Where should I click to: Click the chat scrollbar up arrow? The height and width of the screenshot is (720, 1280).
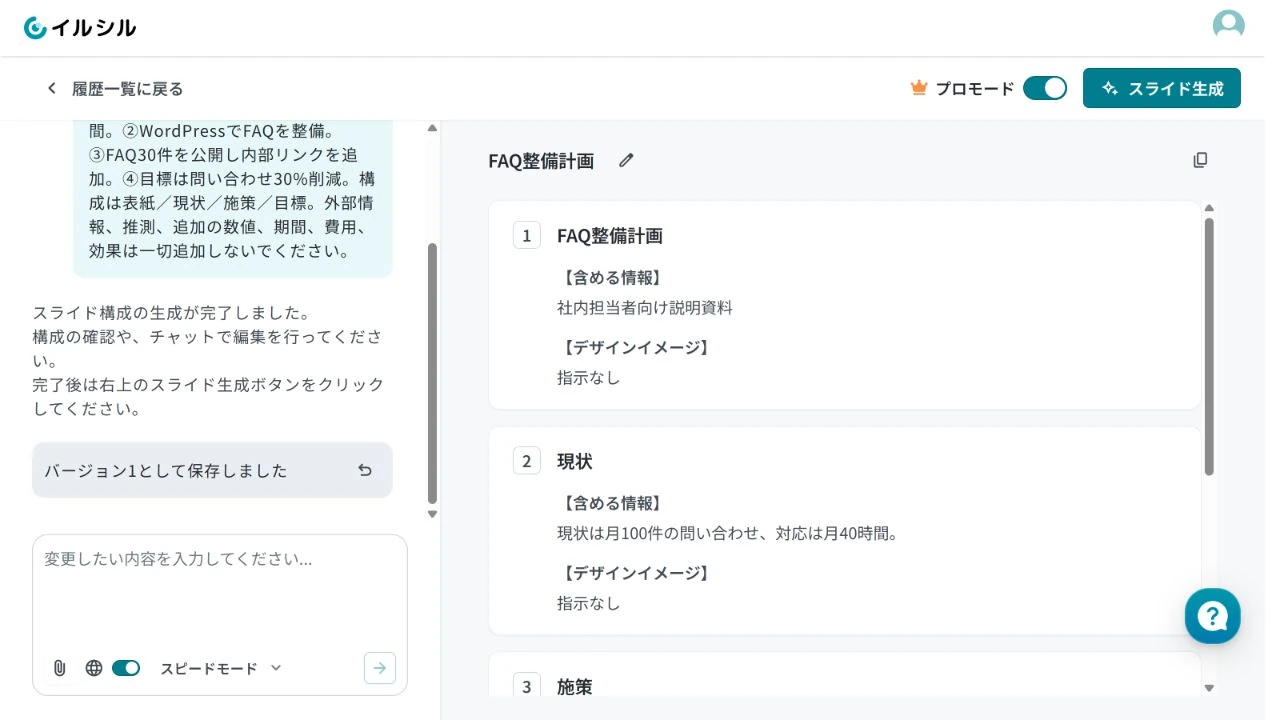432,128
